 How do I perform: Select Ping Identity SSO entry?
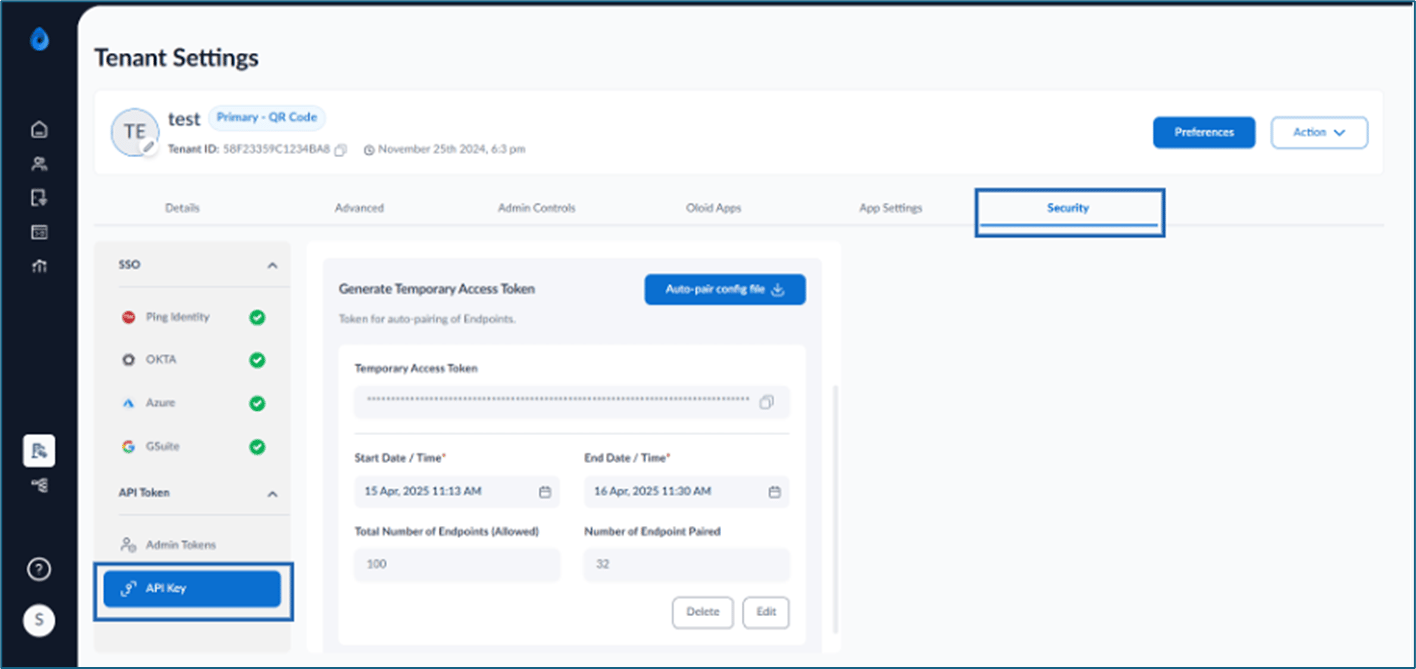click(x=192, y=317)
